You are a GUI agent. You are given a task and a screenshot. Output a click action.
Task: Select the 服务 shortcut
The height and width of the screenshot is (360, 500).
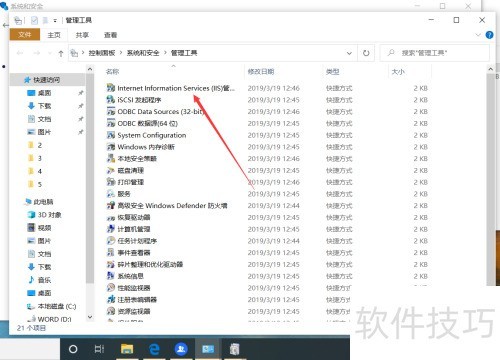point(118,194)
